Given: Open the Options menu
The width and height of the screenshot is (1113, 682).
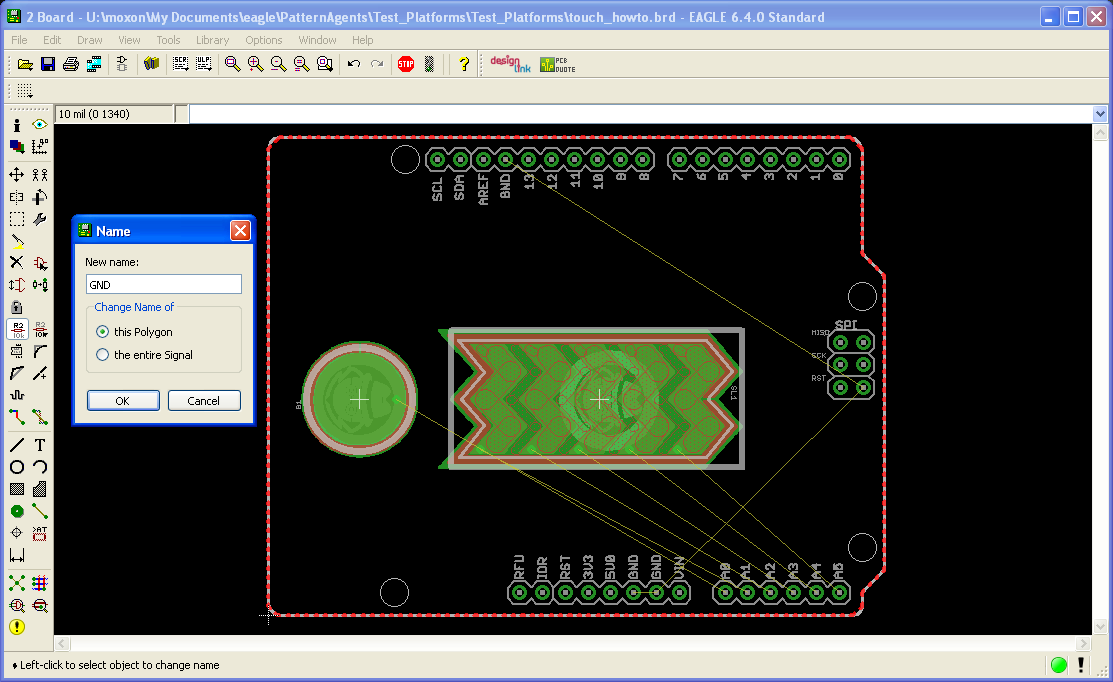Looking at the screenshot, I should tap(263, 40).
